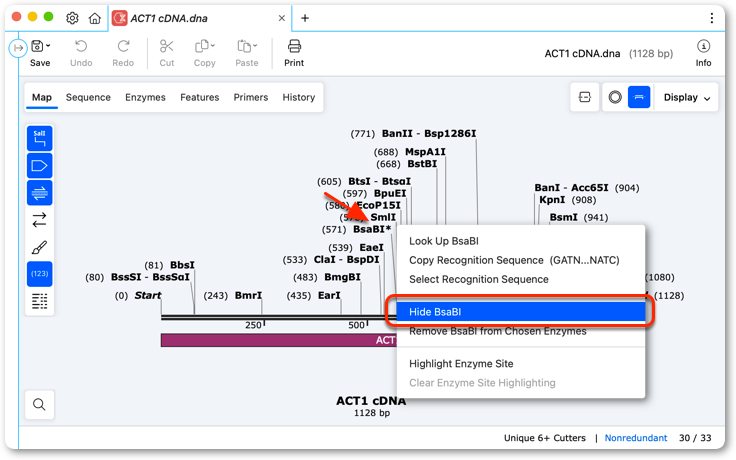Click the Redo toolbar button
The width and height of the screenshot is (736, 460).
pyautogui.click(x=123, y=53)
